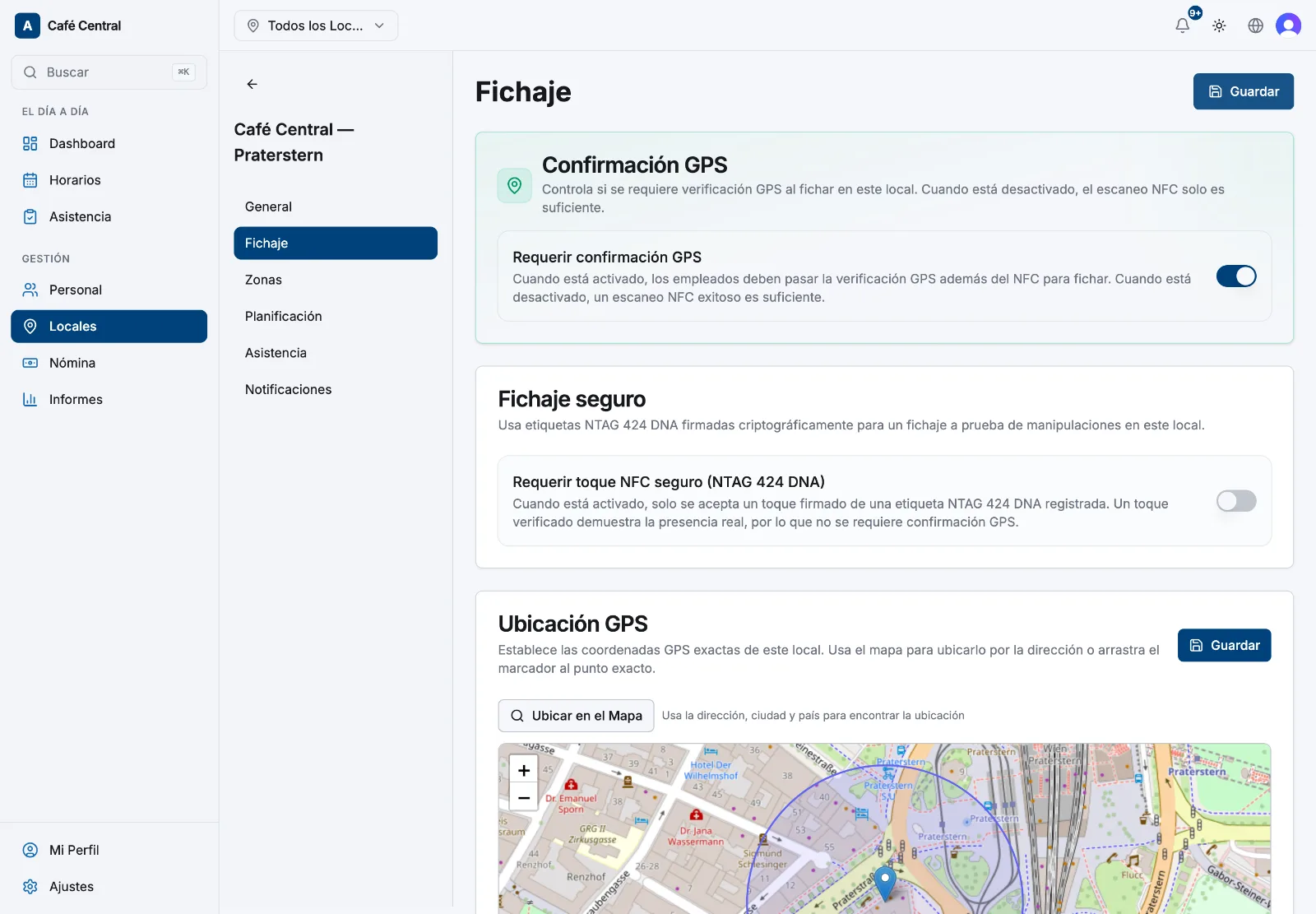Click Ubicar en el Mapa button

576,716
